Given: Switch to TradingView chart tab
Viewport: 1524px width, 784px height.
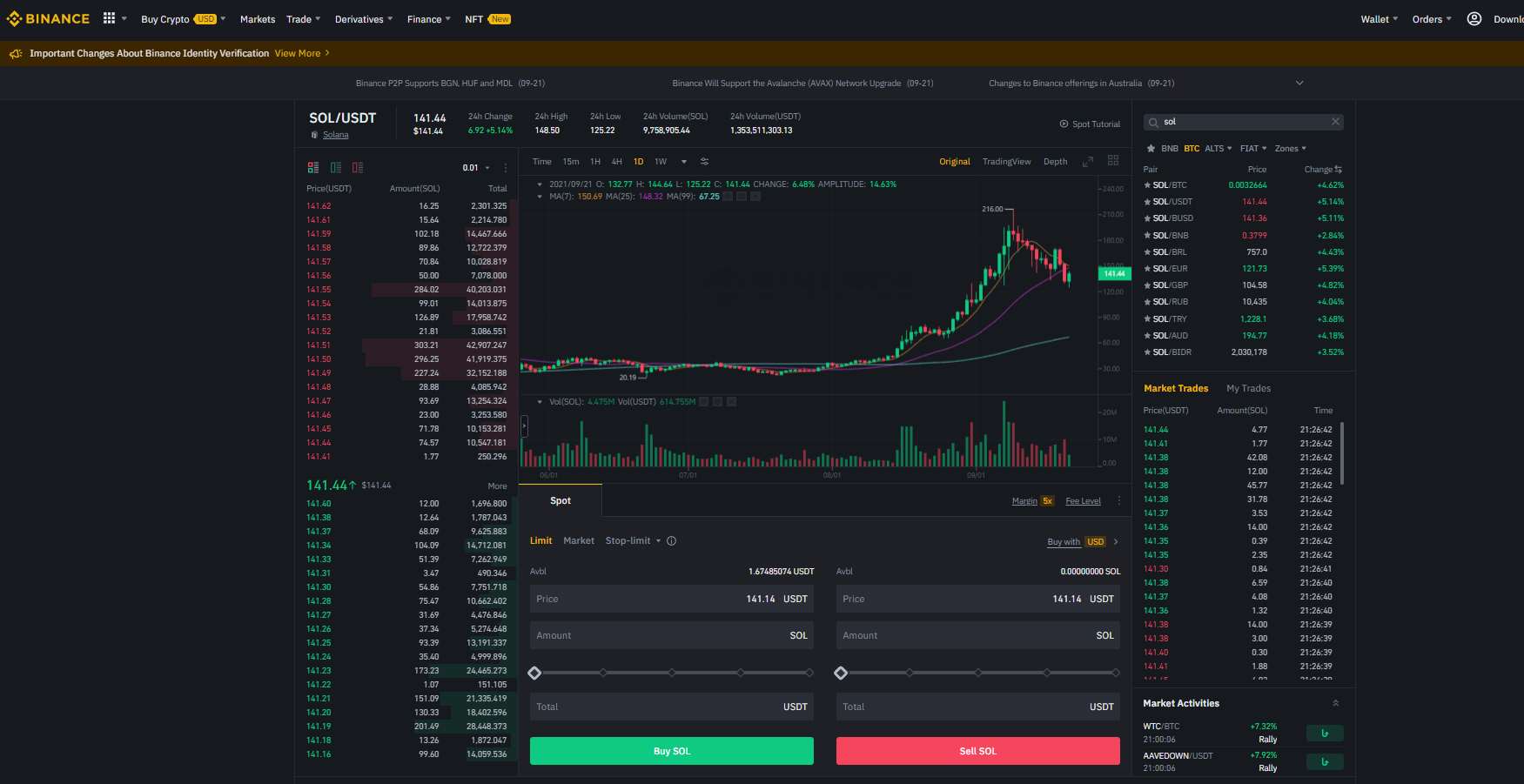Looking at the screenshot, I should (1006, 162).
